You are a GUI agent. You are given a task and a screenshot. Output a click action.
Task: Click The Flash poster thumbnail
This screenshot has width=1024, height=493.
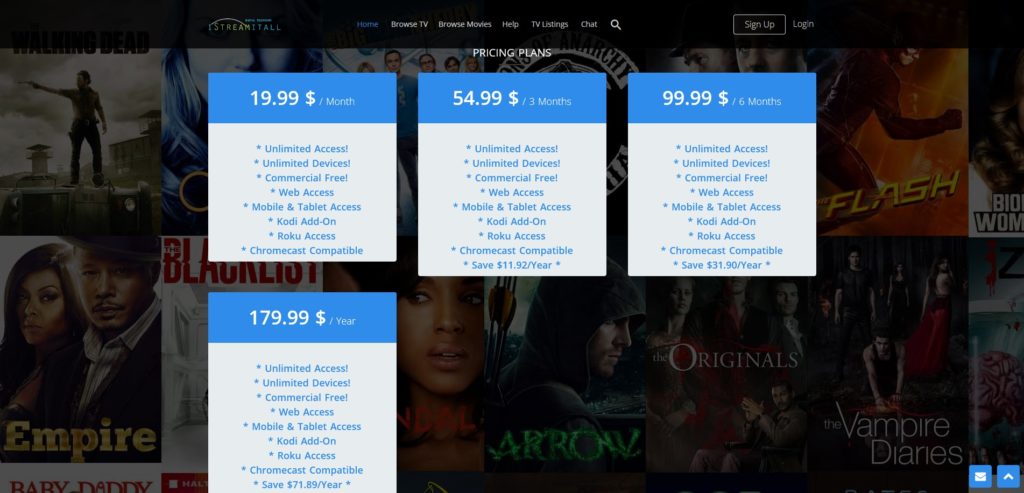(892, 141)
